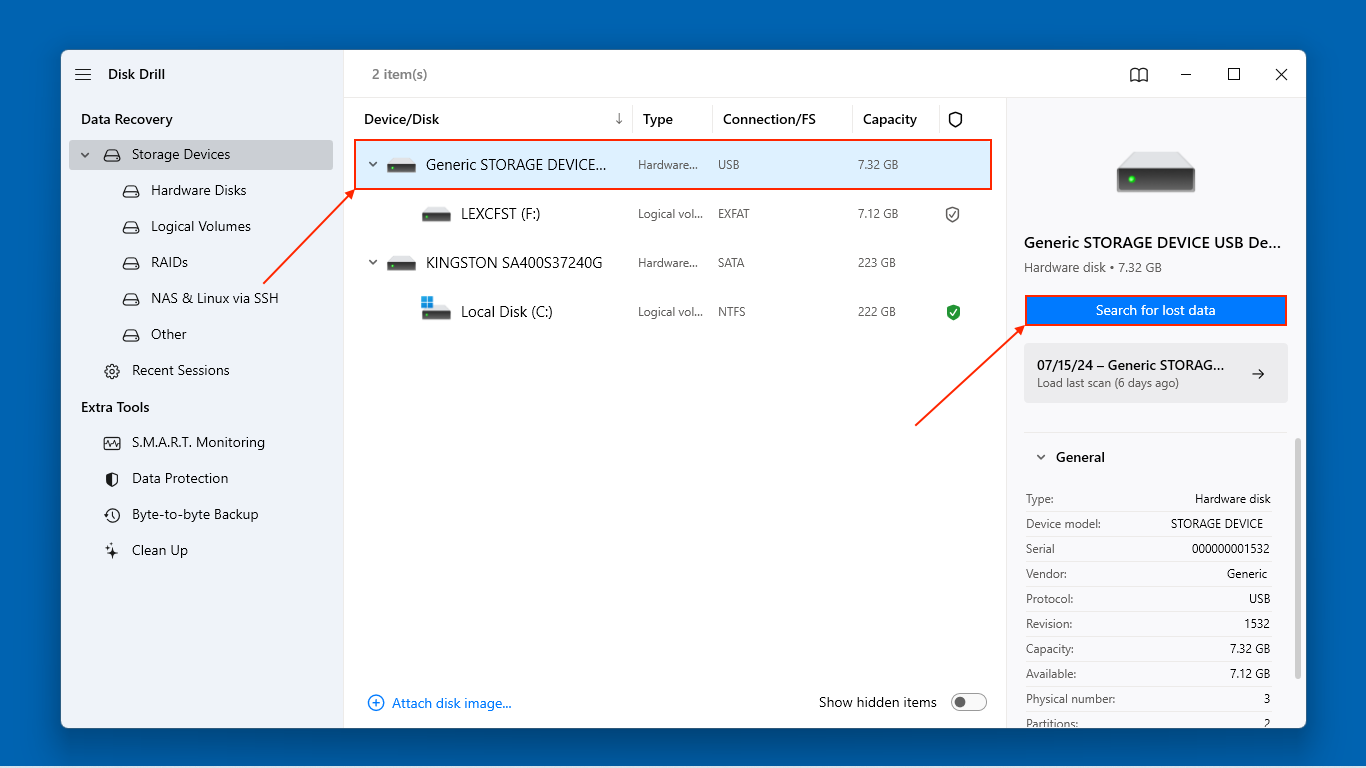Click the NAS & Linux via SSH icon
1366x768 pixels.
pyautogui.click(x=131, y=299)
